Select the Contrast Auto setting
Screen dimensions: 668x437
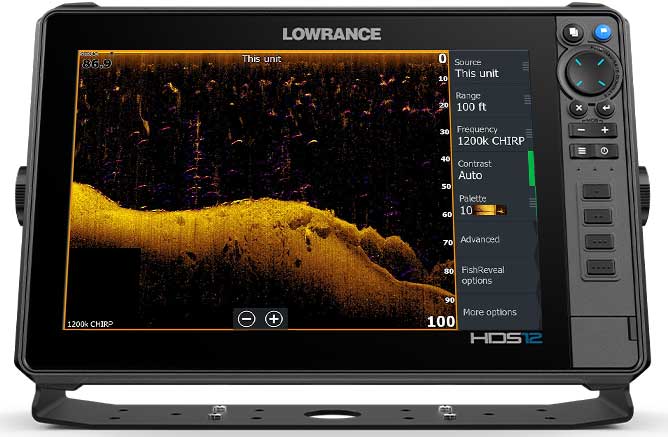coord(493,170)
